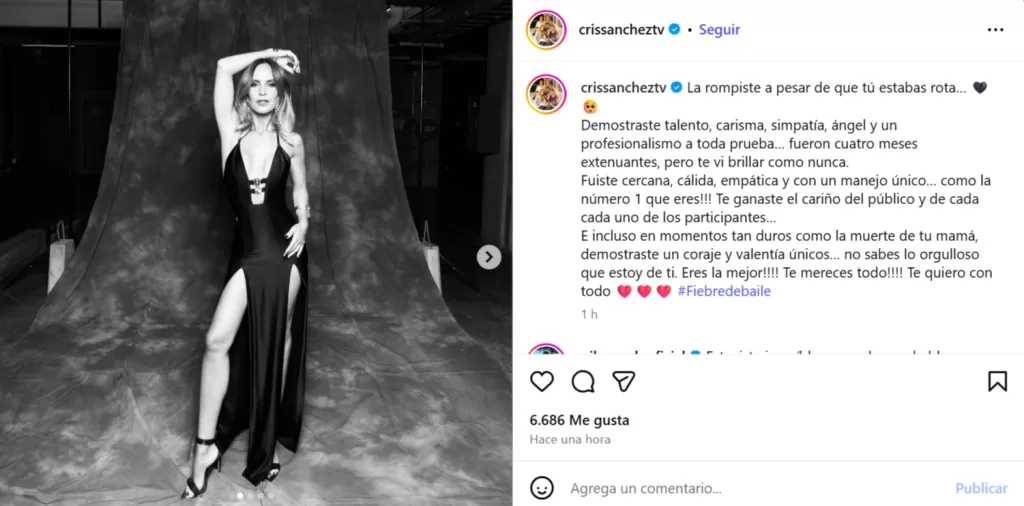Open the crissancheztv username in the caption
This screenshot has height=506, width=1024.
622,87
